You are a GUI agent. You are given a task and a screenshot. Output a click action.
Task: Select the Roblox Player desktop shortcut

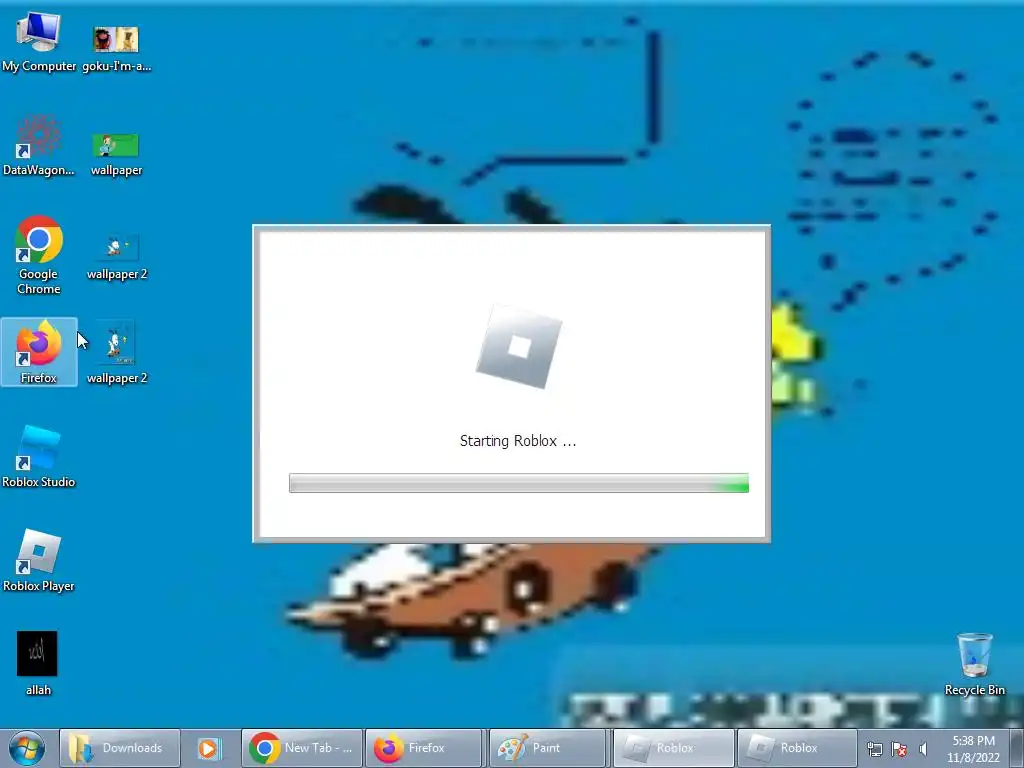39,560
